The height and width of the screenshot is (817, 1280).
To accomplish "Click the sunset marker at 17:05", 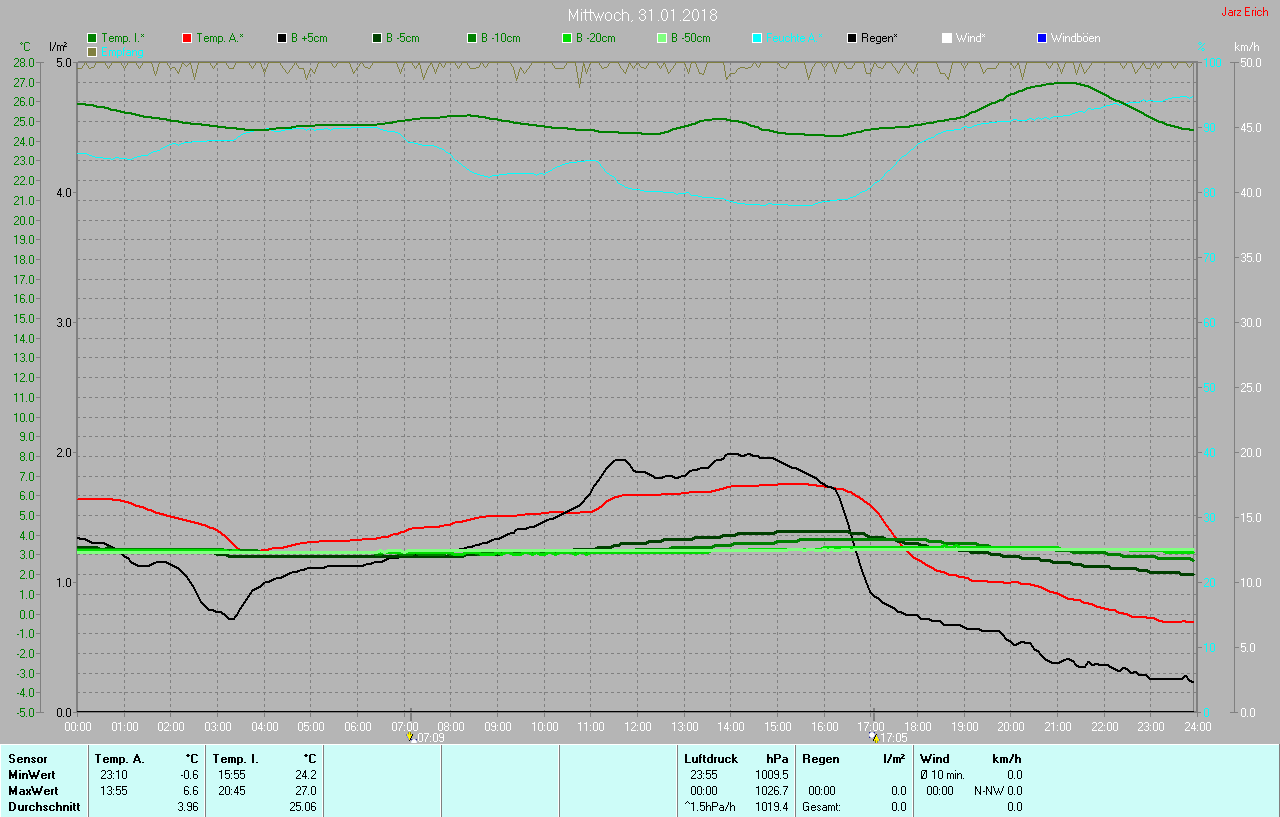I will point(875,737).
